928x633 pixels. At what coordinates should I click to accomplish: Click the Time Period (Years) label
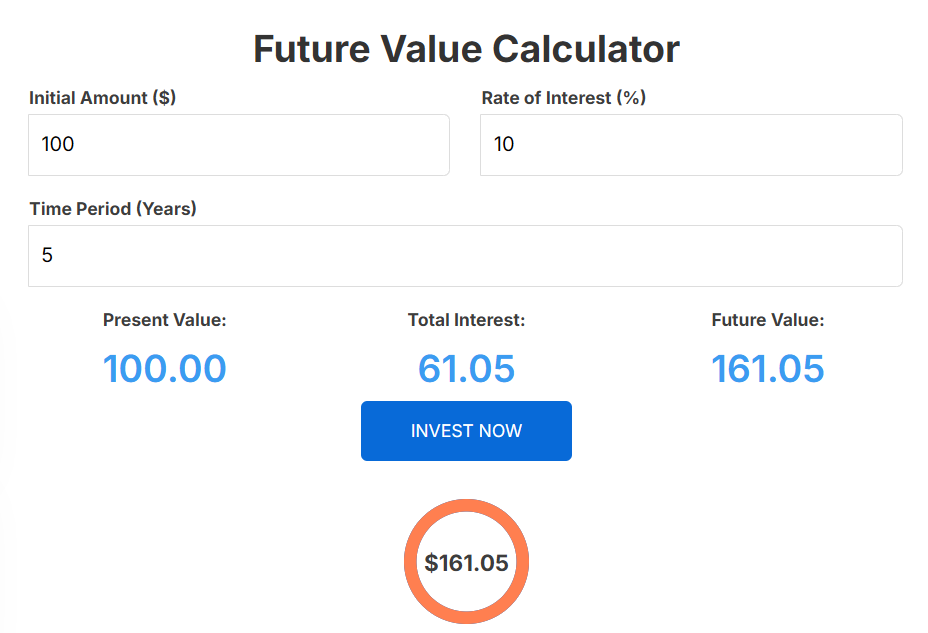112,209
